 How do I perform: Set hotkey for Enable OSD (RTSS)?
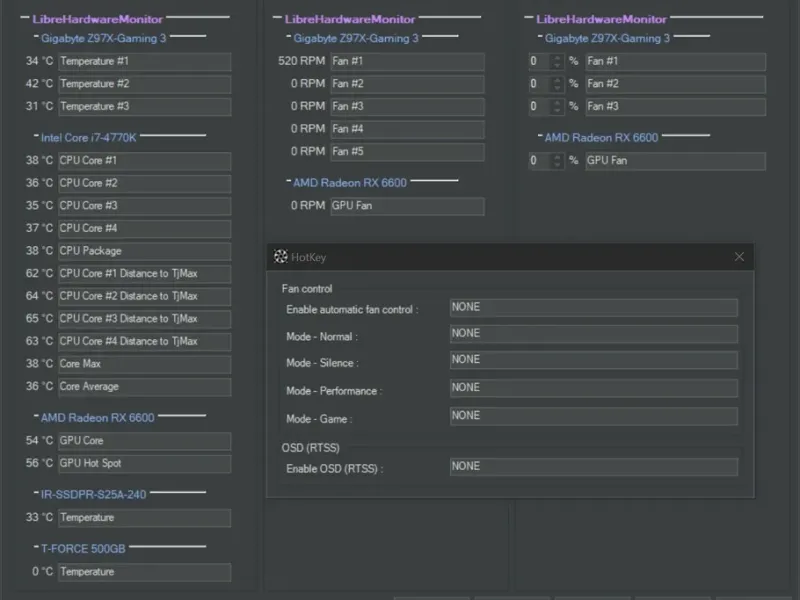point(594,467)
